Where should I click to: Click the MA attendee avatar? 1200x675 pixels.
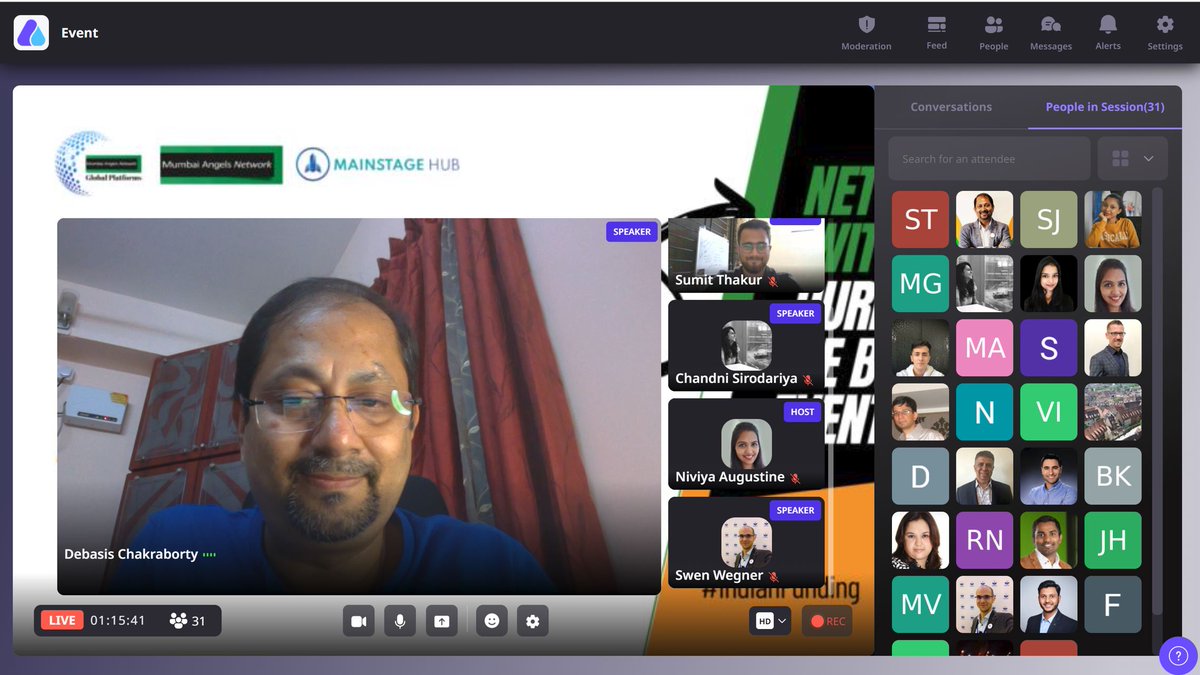(984, 348)
